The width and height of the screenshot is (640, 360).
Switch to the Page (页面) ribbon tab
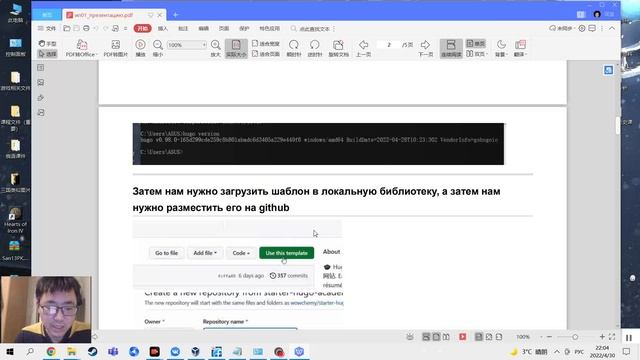pyautogui.click(x=224, y=29)
